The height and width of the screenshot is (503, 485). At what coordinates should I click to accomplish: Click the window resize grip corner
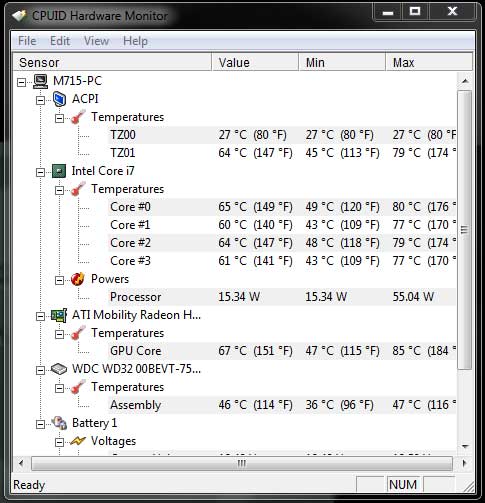coord(469,486)
